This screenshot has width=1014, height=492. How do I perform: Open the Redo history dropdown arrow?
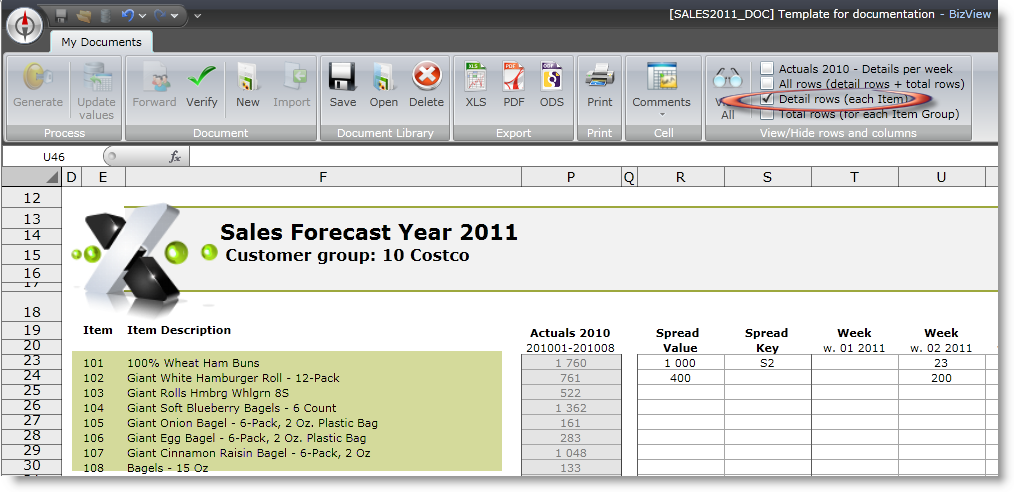[174, 16]
